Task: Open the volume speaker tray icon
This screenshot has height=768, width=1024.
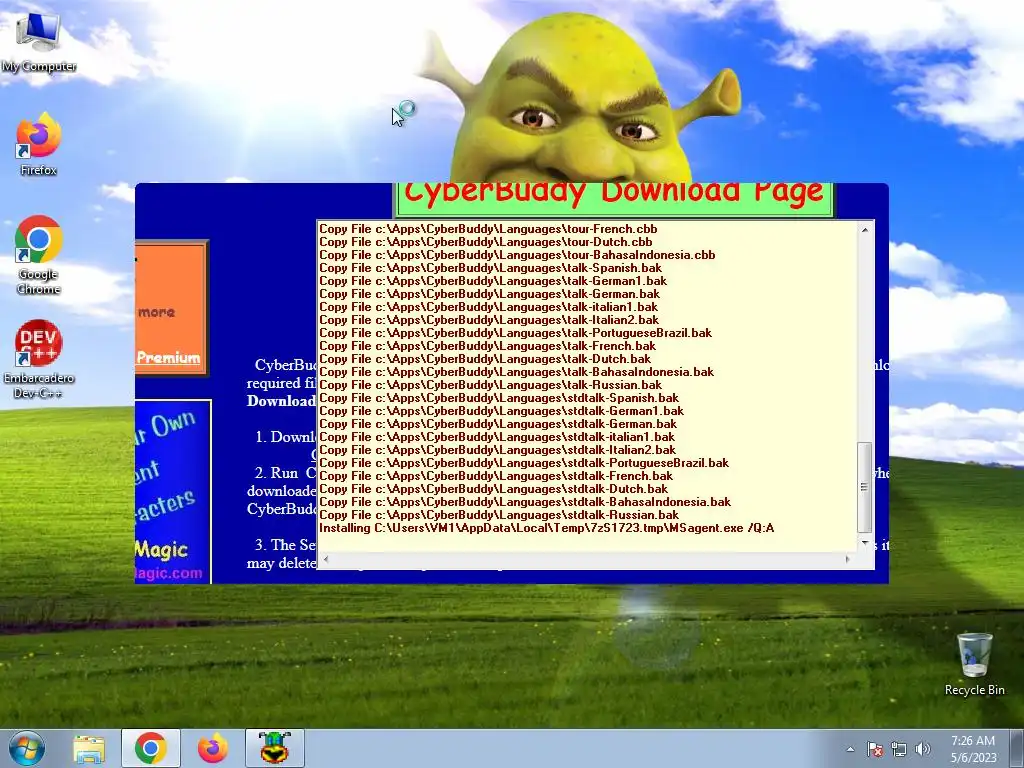Action: click(x=922, y=750)
